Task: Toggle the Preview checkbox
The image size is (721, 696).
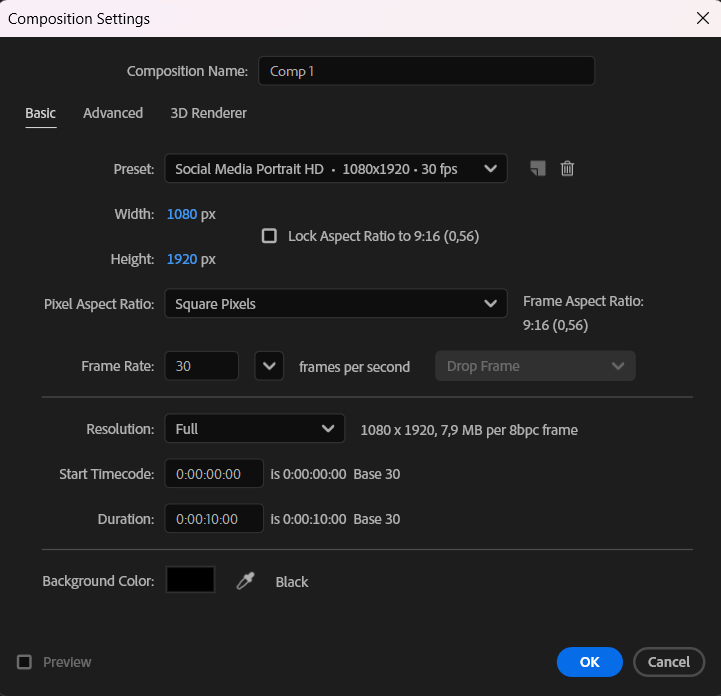Action: (25, 662)
